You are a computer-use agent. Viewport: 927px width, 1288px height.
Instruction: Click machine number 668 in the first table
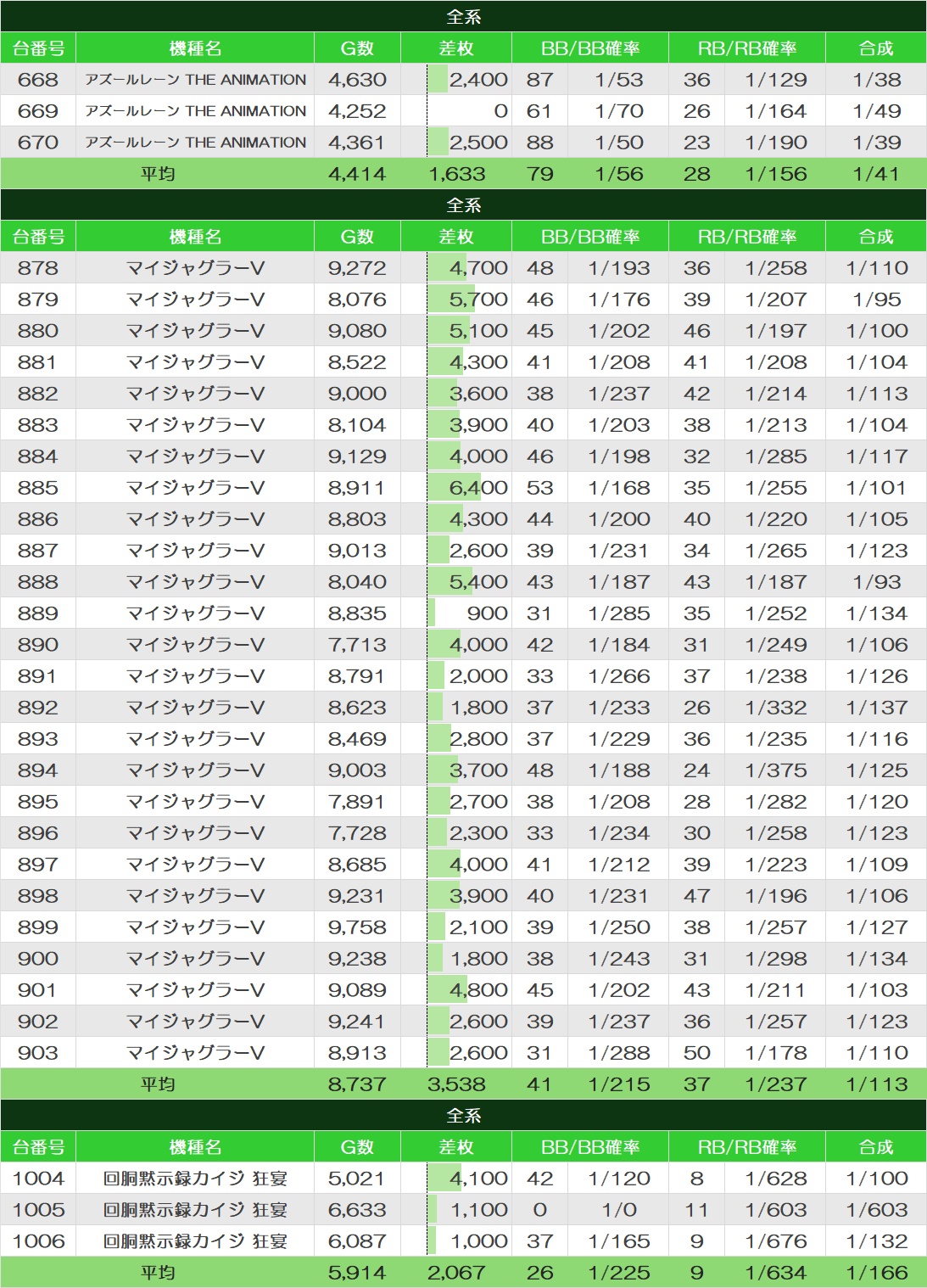38,80
